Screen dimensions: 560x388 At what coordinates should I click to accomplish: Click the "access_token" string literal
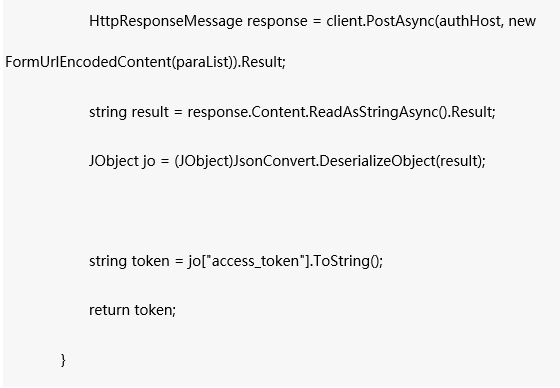tap(256, 261)
